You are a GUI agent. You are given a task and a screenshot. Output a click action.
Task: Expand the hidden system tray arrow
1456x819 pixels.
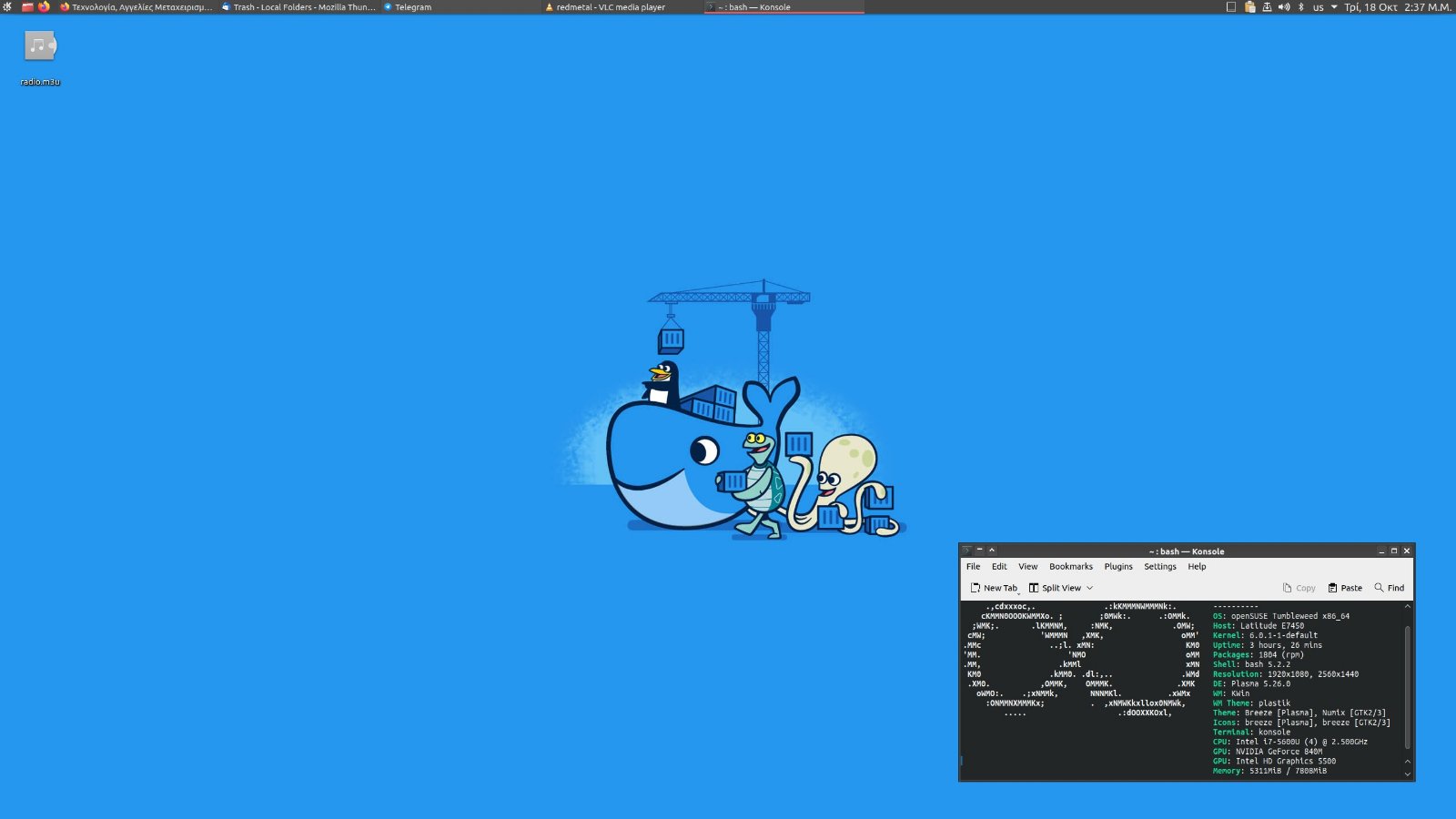click(1334, 6)
